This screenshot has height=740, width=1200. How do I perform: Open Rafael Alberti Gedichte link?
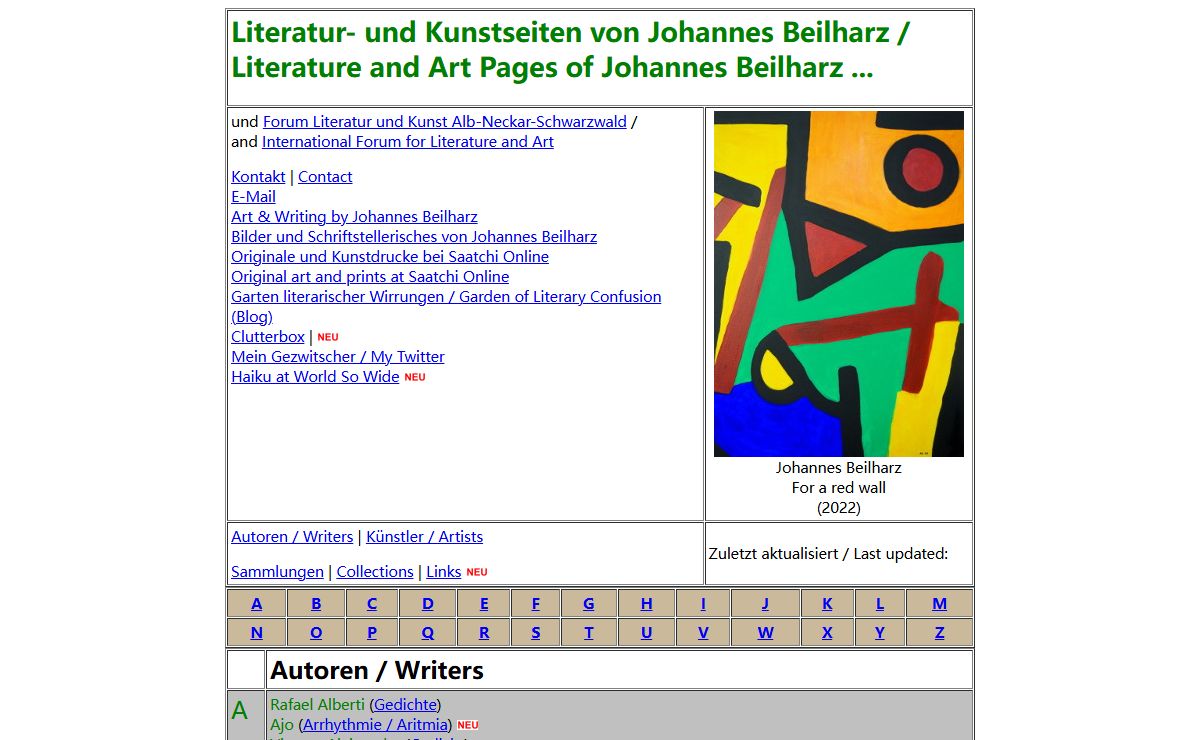tap(405, 705)
